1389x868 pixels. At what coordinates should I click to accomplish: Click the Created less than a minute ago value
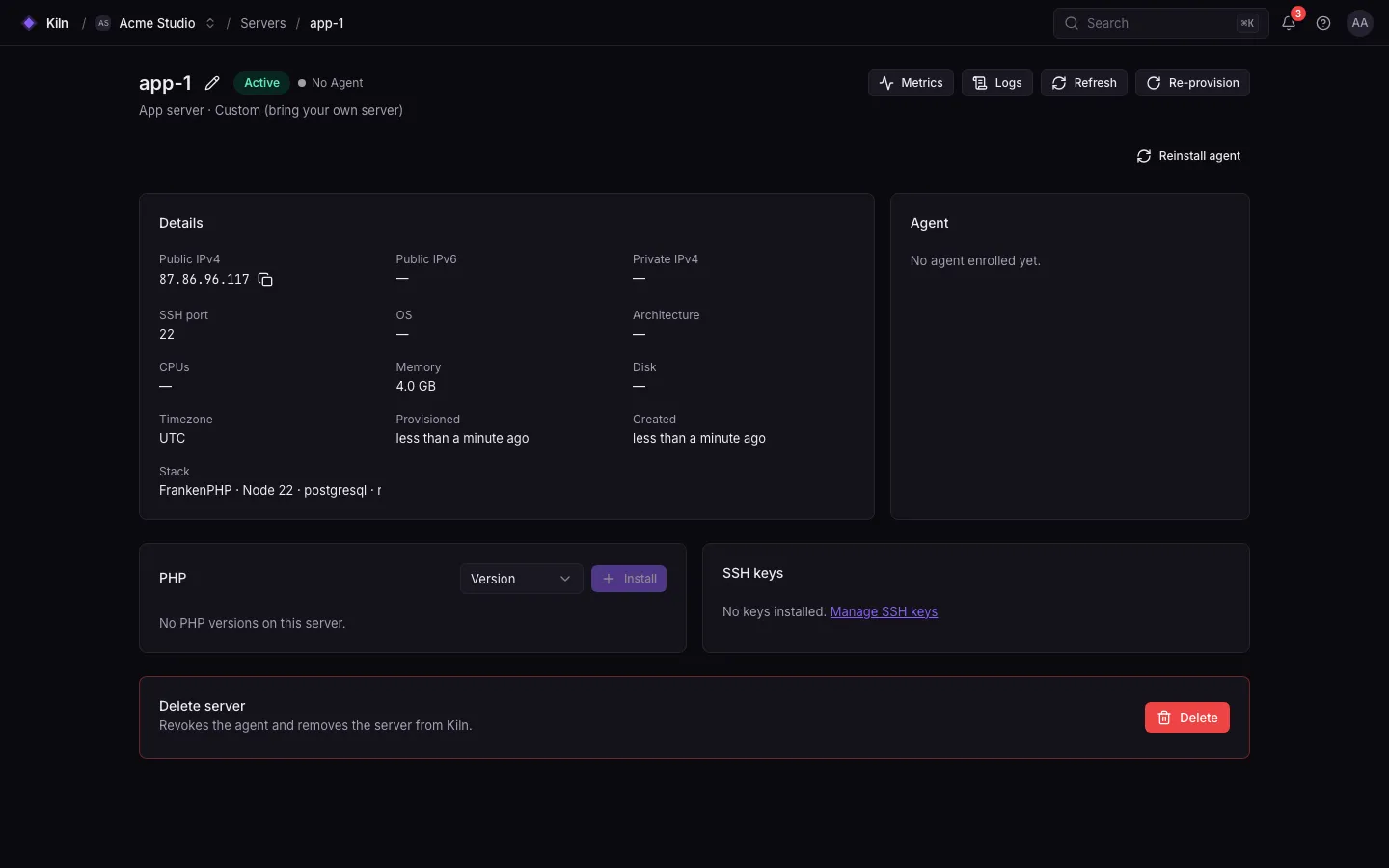pos(699,438)
